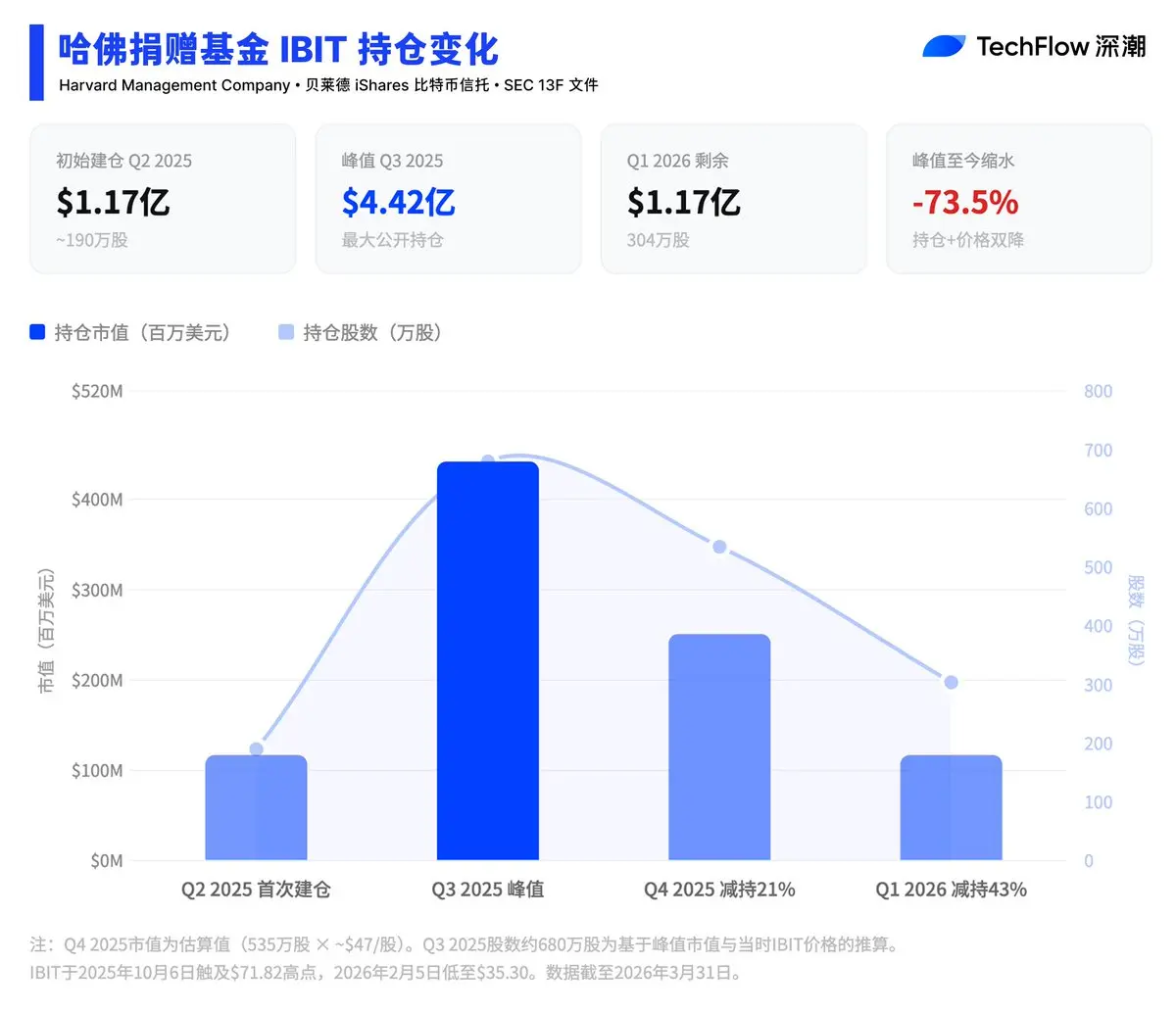Click the Q1 2026 剩余 card label
This screenshot has width=1176, height=1012.
pos(677,161)
